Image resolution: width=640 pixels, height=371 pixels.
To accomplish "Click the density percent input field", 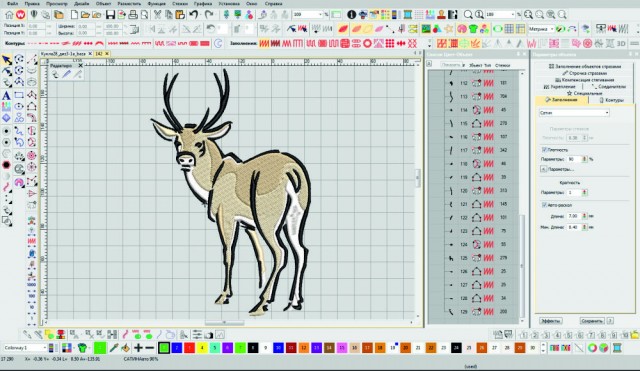I will 574,159.
